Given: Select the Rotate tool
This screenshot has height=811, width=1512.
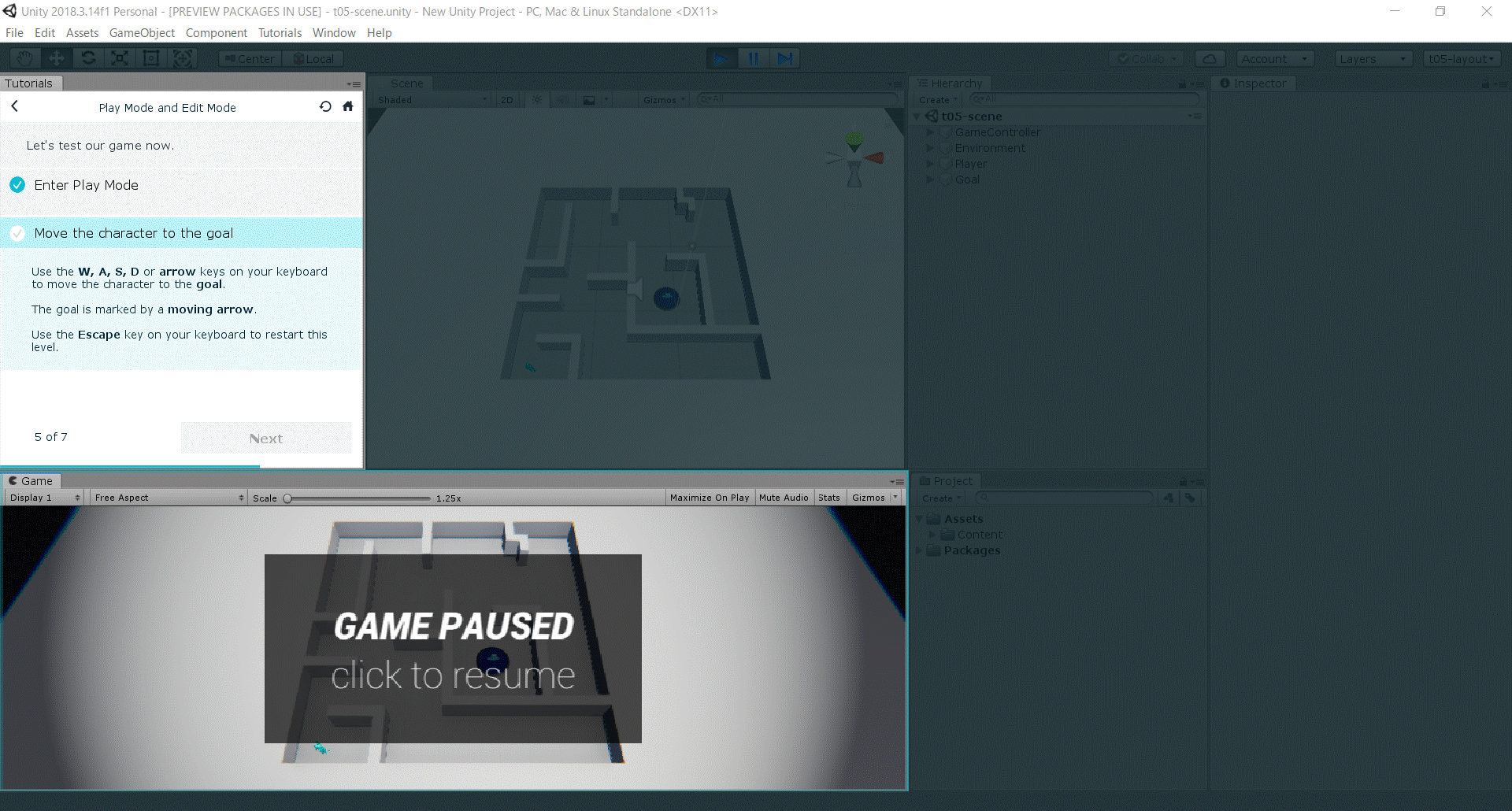Looking at the screenshot, I should 88,58.
